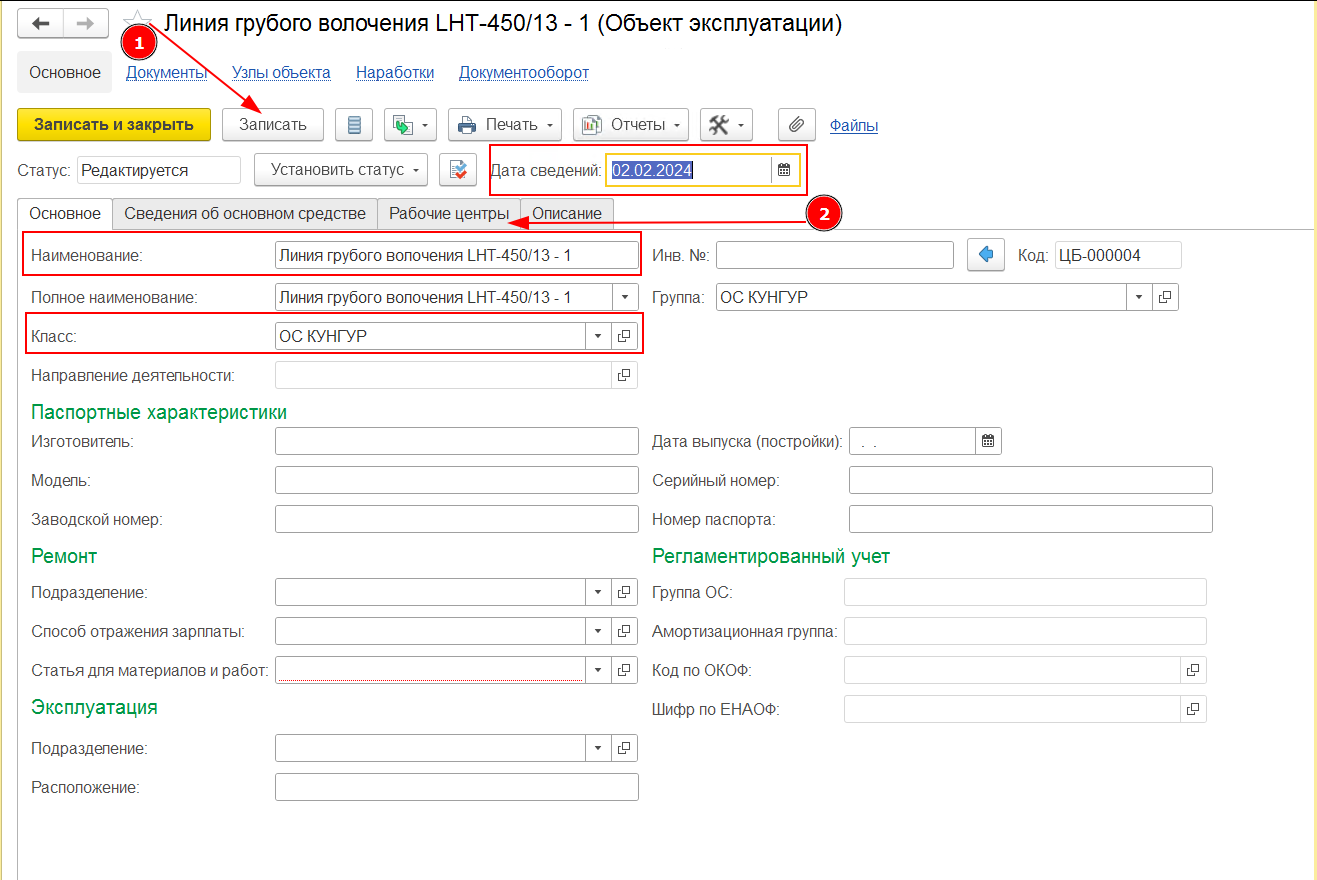Open the list icon button next to Записать

pos(353,125)
